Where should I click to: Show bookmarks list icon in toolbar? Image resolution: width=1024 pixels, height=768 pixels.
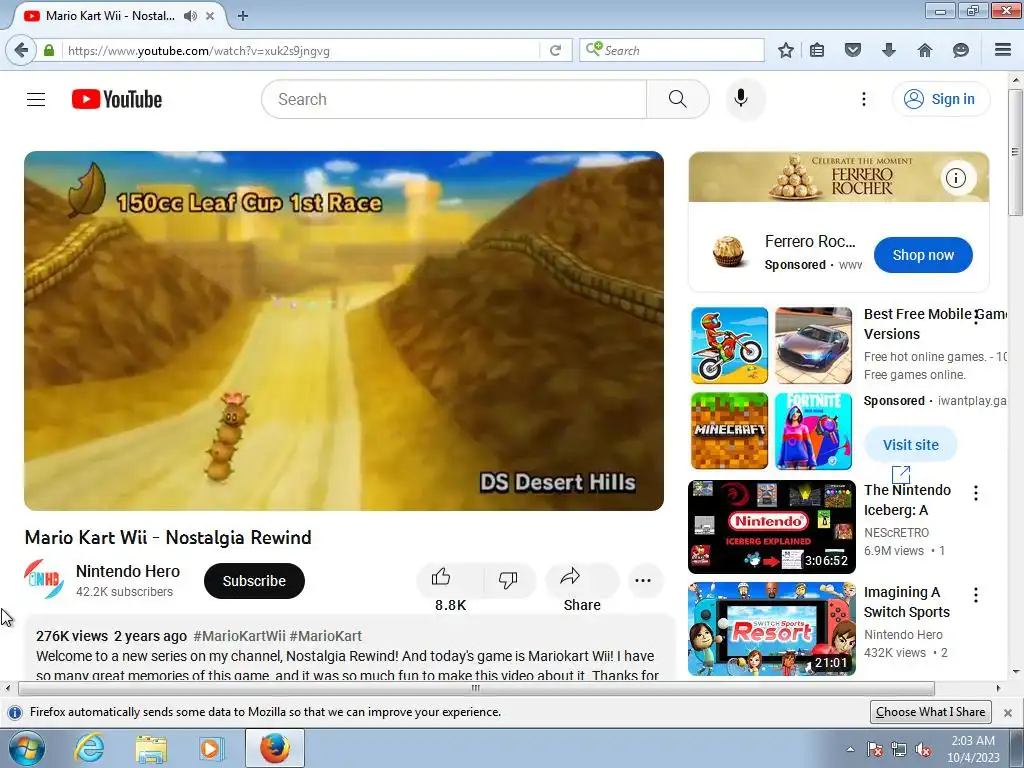tap(817, 50)
